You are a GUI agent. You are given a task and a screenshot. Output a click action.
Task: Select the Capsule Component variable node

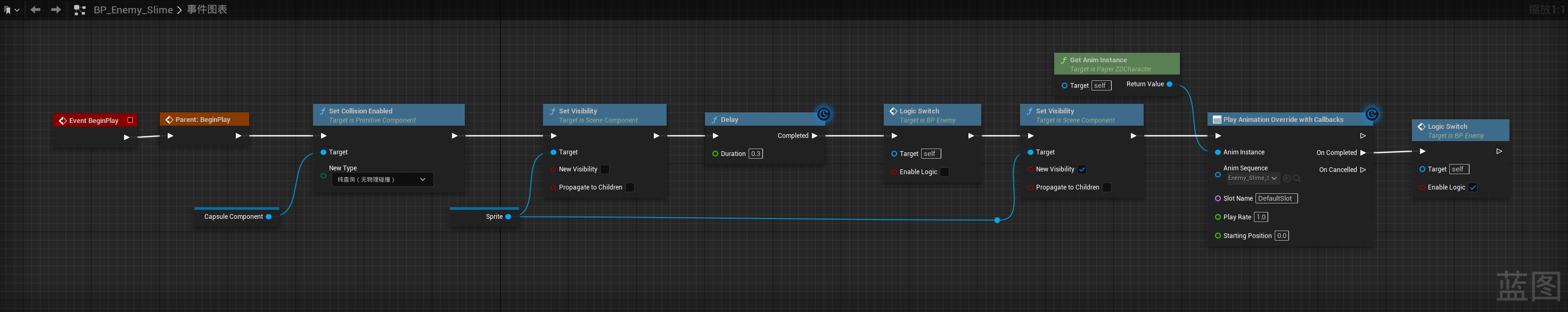(x=237, y=217)
